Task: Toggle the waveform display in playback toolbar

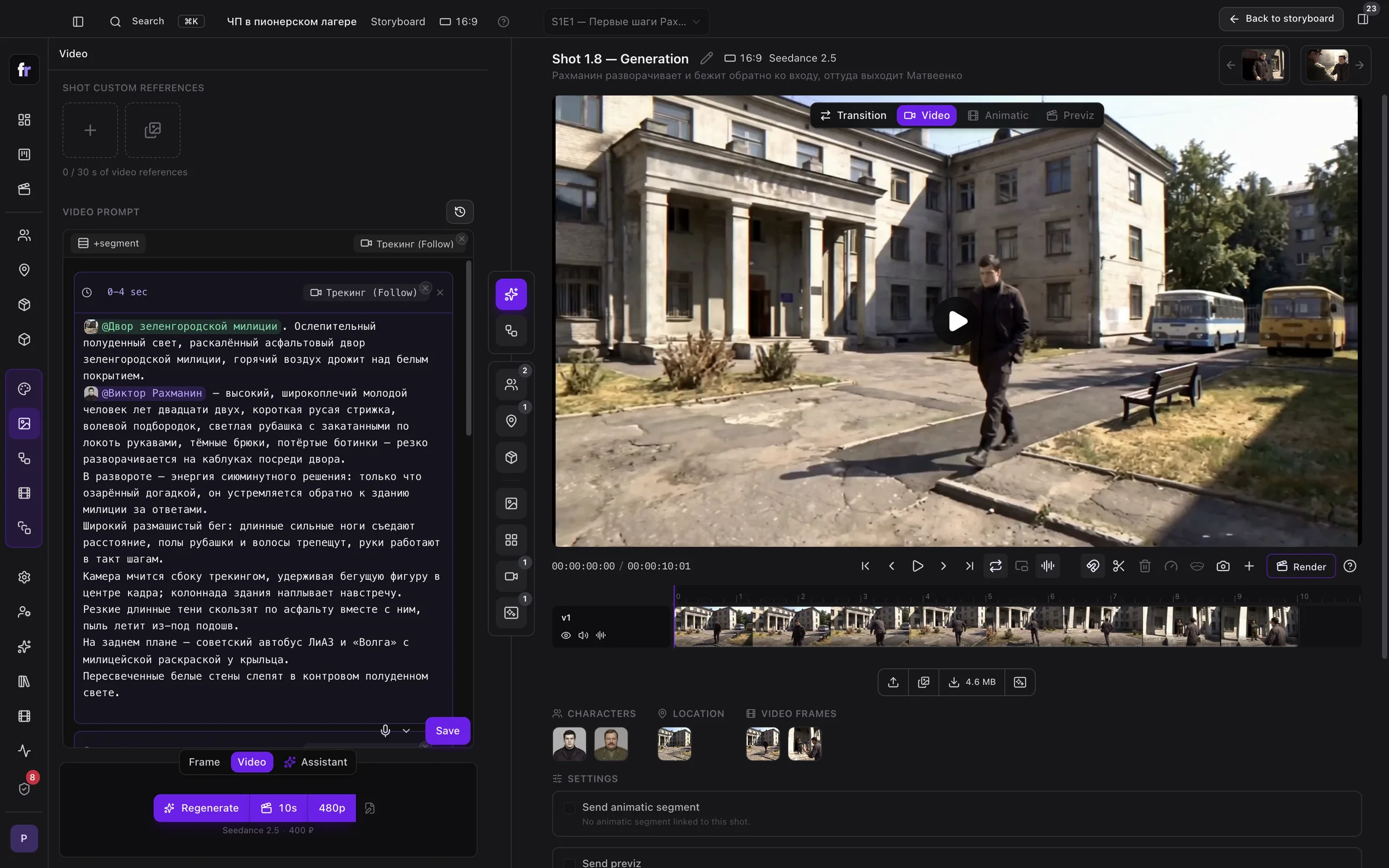Action: [x=1048, y=566]
